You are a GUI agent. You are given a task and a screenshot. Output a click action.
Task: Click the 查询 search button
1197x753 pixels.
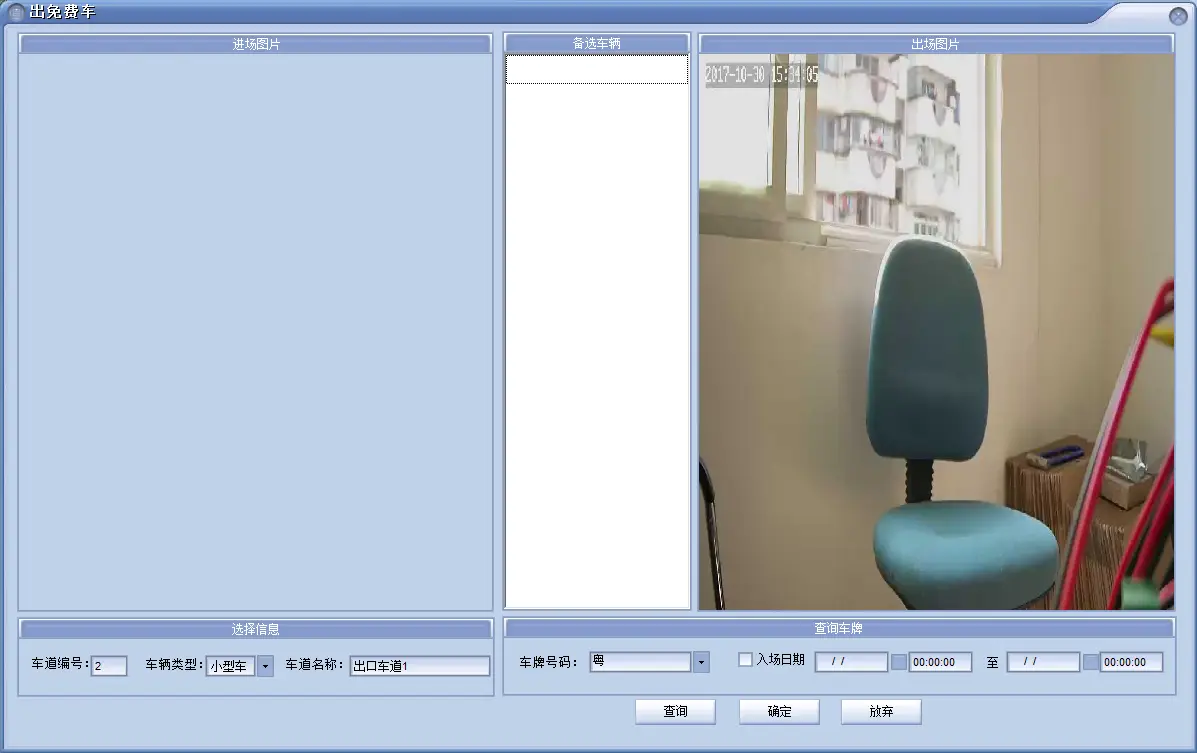coord(675,711)
